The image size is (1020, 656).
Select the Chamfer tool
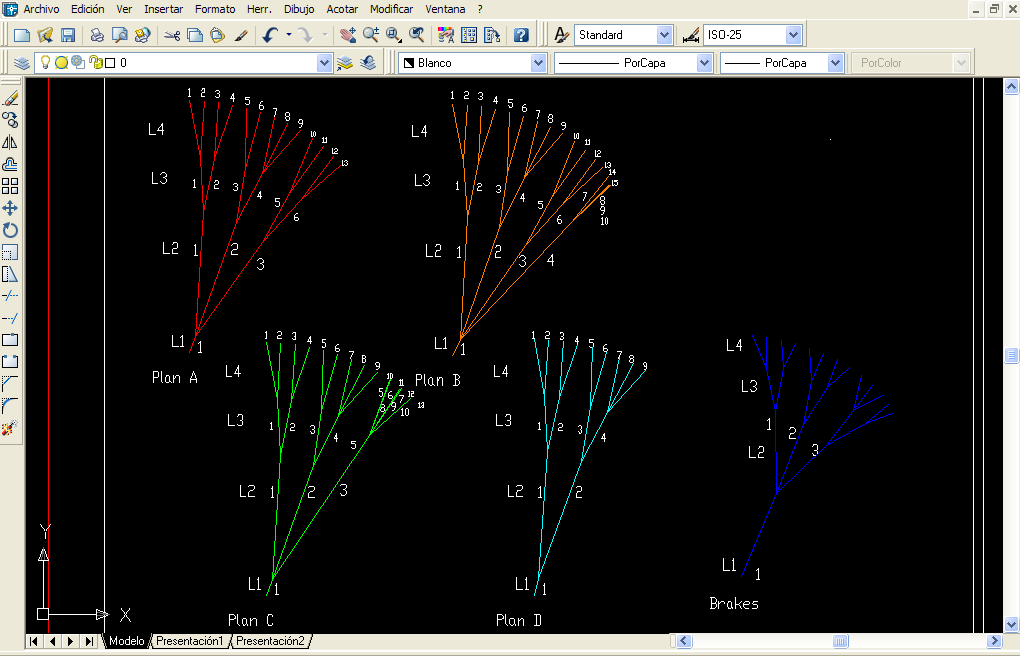[10, 384]
